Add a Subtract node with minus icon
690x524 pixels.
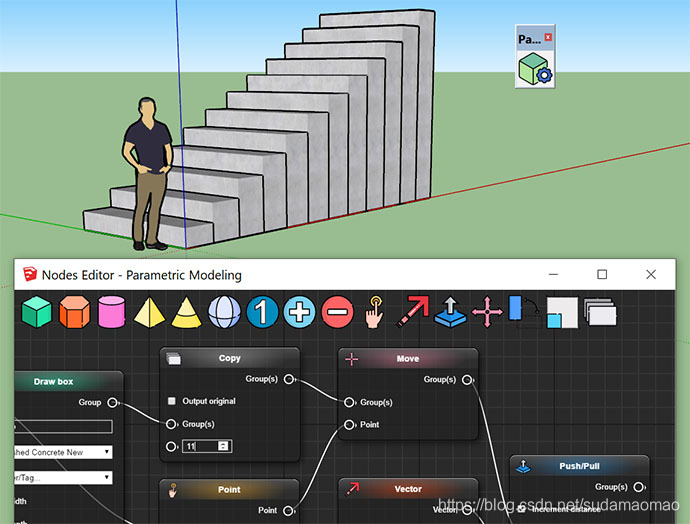coord(337,312)
